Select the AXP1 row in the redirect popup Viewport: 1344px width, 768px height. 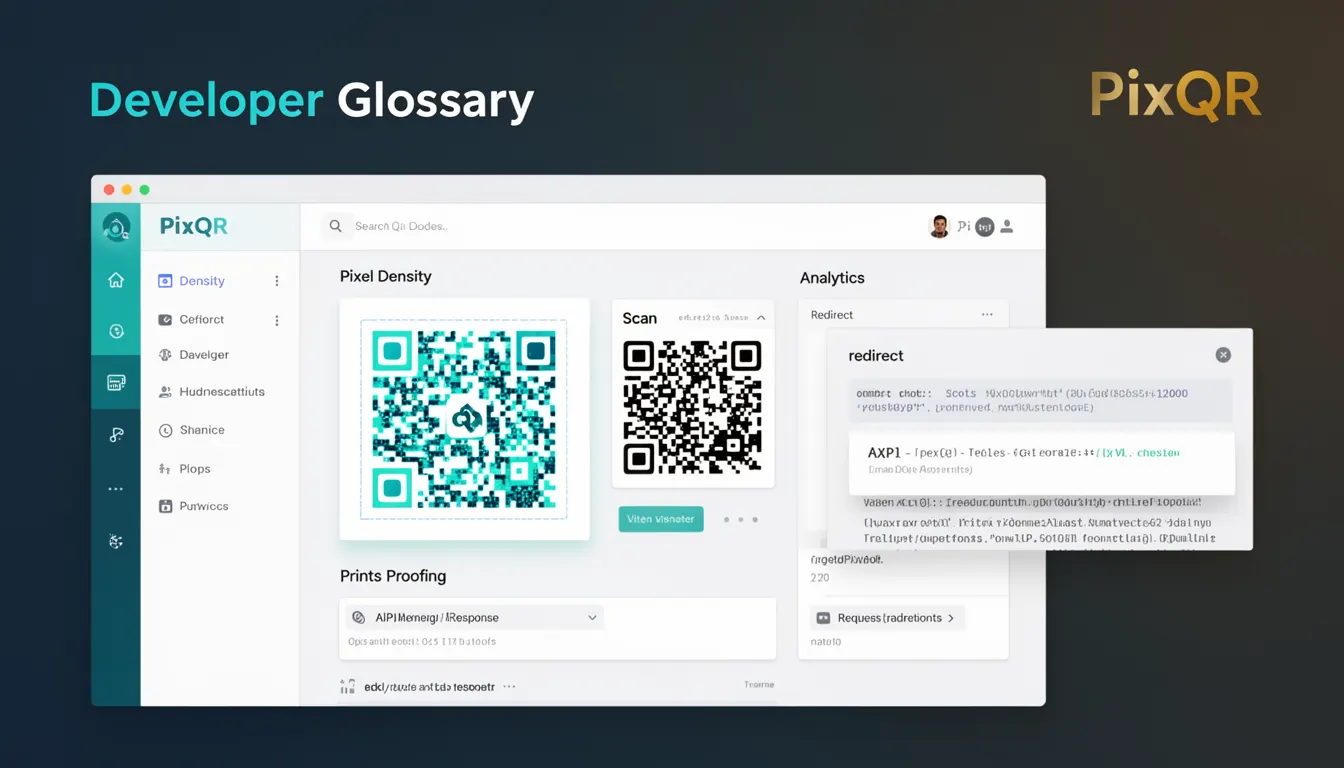(1041, 462)
